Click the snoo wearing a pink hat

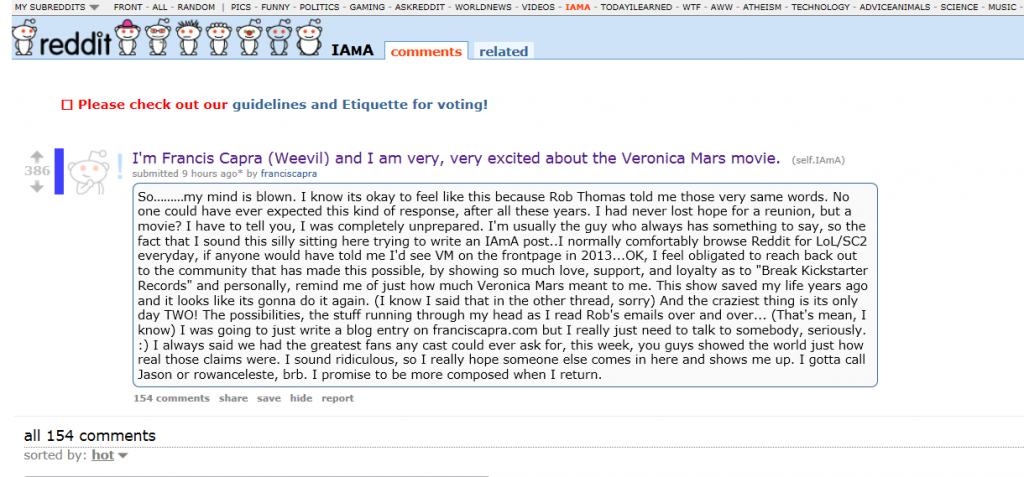click(x=126, y=37)
